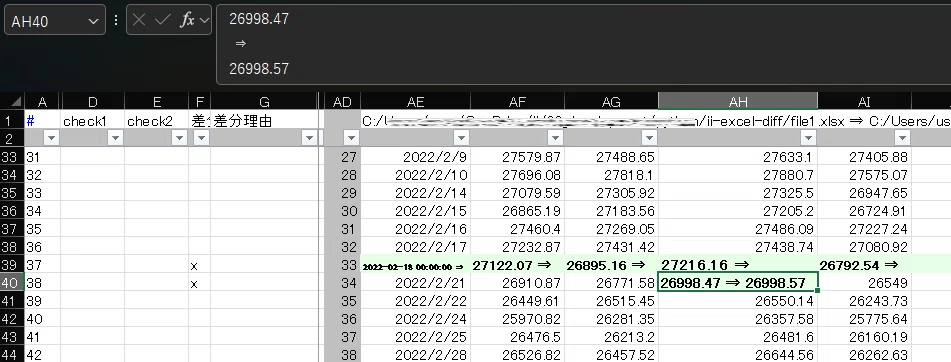Select value cell 27080.92
951x362 pixels.
[864, 247]
